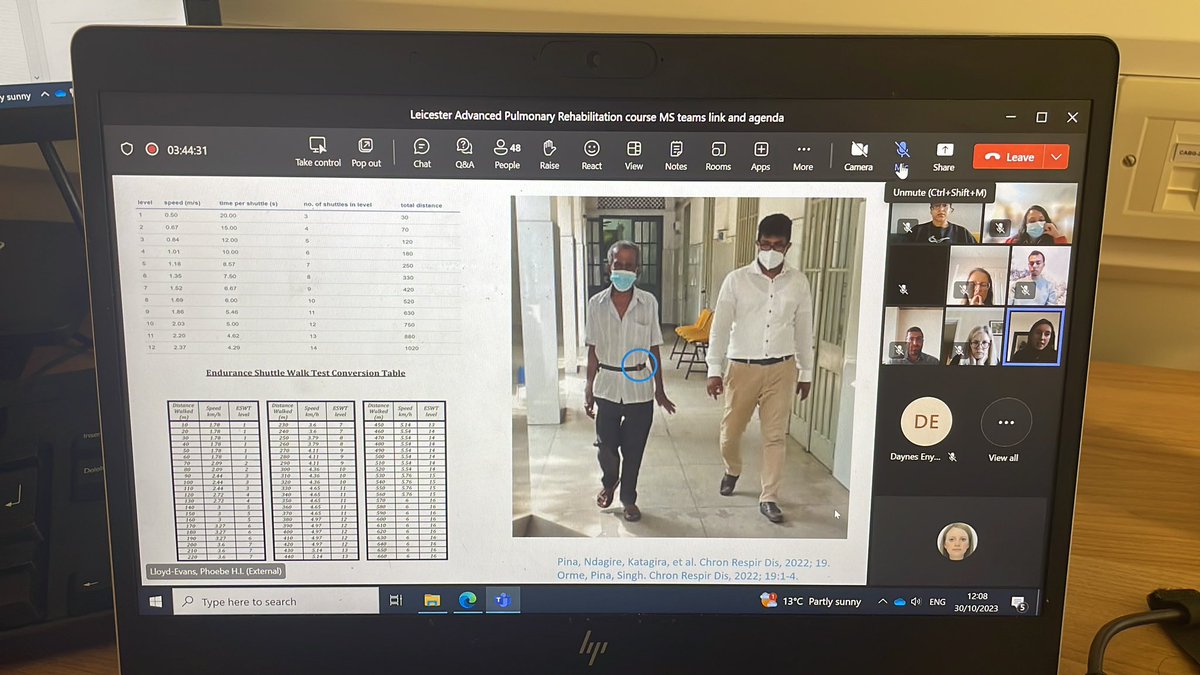Click the OneDrive cloud tray icon

click(899, 602)
